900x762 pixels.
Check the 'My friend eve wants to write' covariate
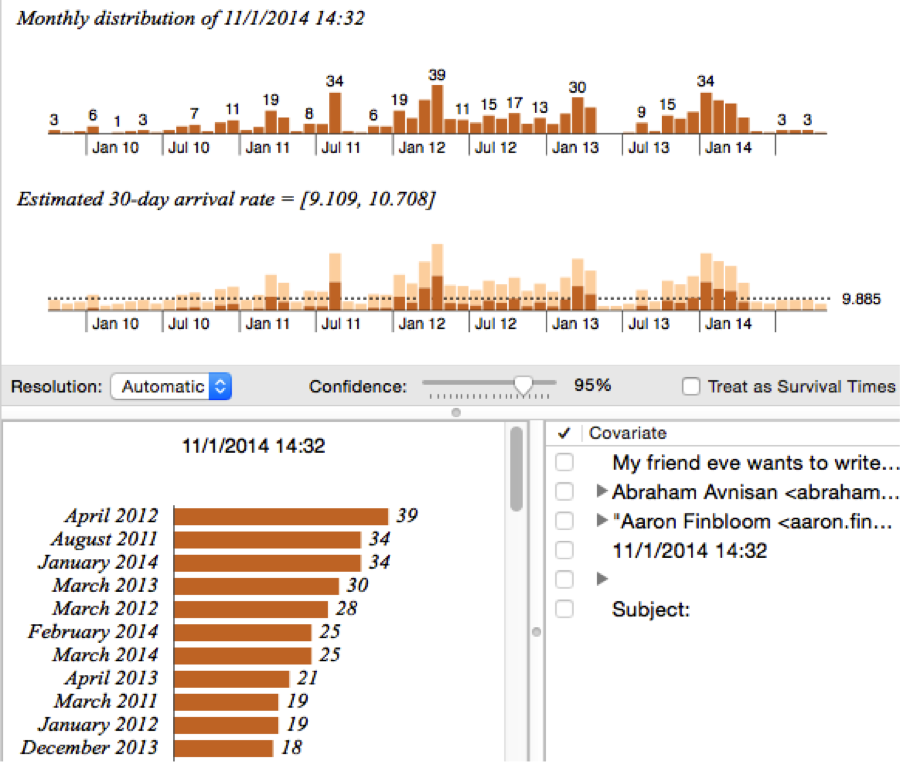point(564,462)
